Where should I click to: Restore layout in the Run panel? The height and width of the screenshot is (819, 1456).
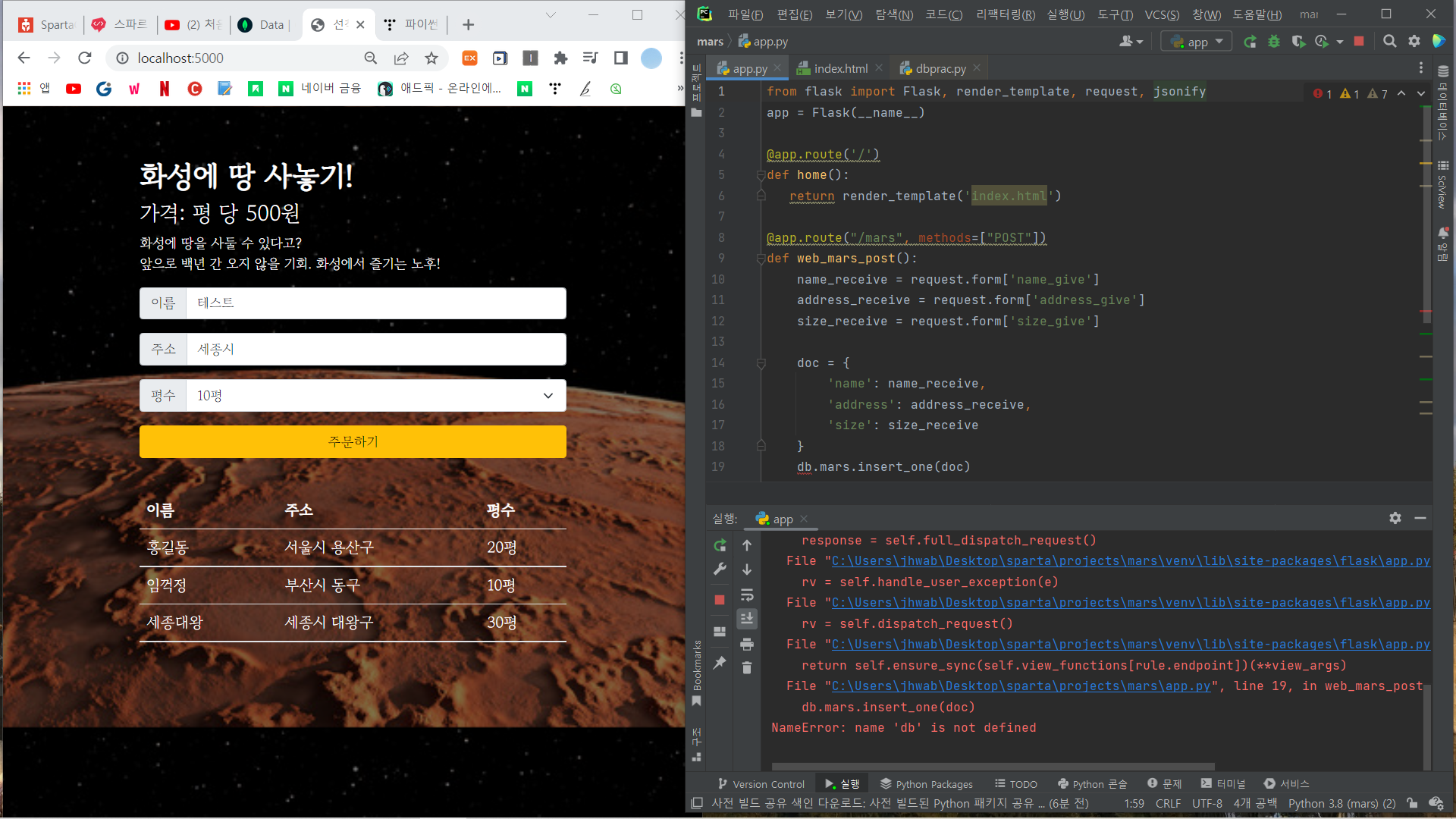click(720, 631)
